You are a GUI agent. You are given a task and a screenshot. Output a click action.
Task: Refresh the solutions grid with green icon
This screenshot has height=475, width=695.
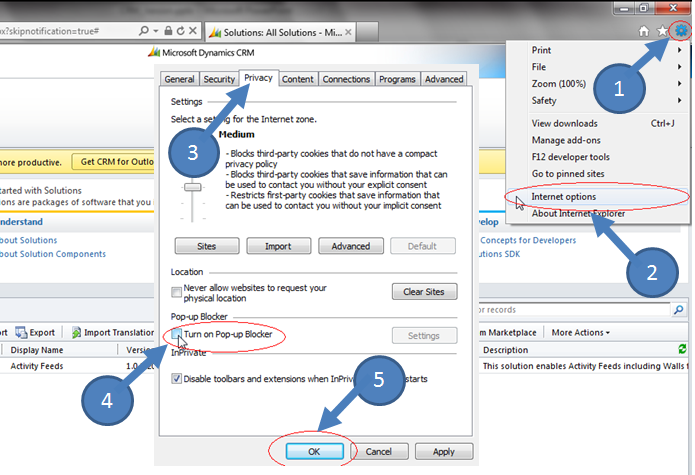[x=682, y=349]
